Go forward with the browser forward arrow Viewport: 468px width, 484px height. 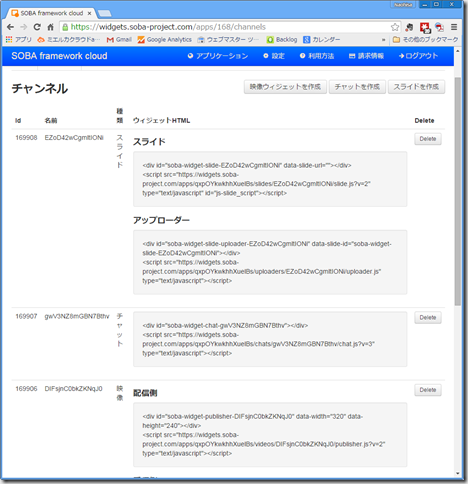(24, 27)
